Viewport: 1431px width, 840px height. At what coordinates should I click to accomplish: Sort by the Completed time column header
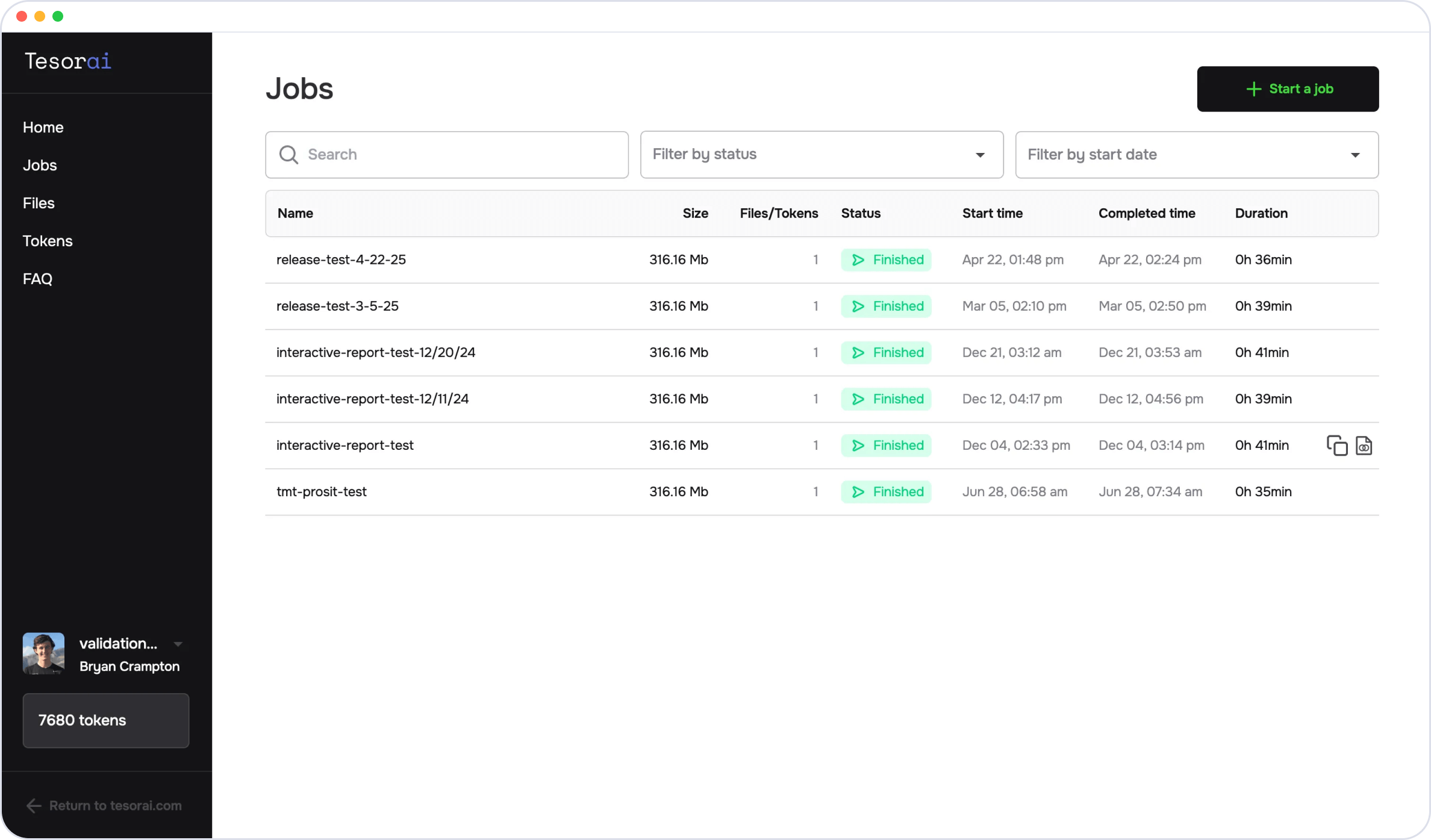1147,213
